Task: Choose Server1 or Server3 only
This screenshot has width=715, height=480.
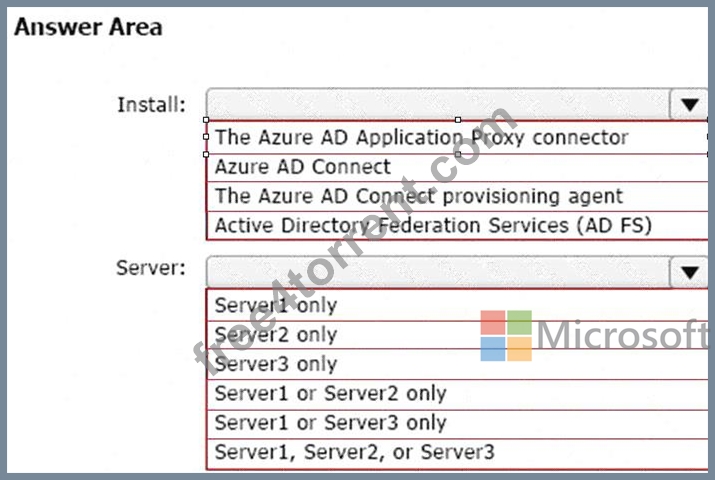Action: pos(457,423)
